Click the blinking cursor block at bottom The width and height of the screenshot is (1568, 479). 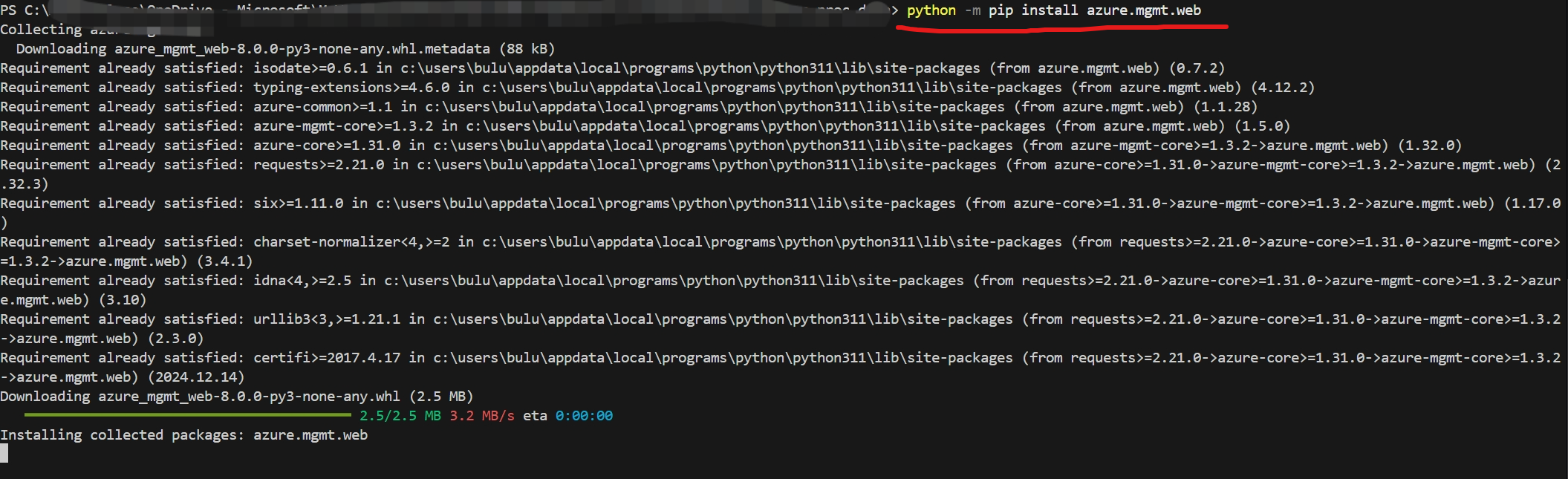(4, 453)
